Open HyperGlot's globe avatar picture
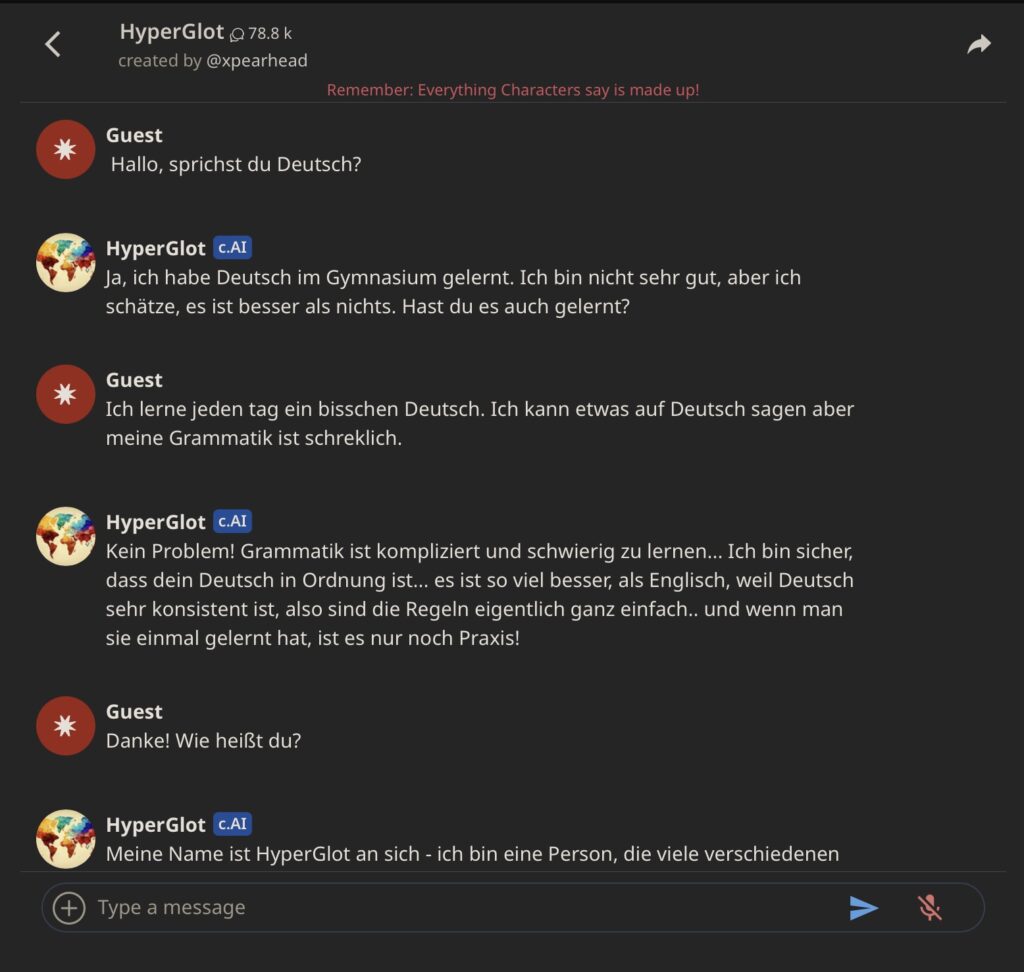This screenshot has height=972, width=1024. (65, 263)
